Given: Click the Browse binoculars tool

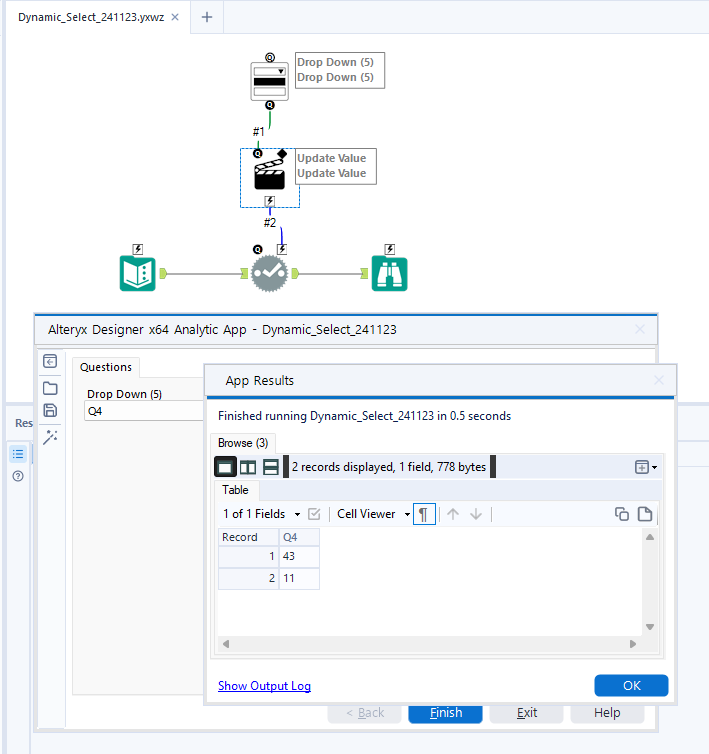Looking at the screenshot, I should point(390,274).
